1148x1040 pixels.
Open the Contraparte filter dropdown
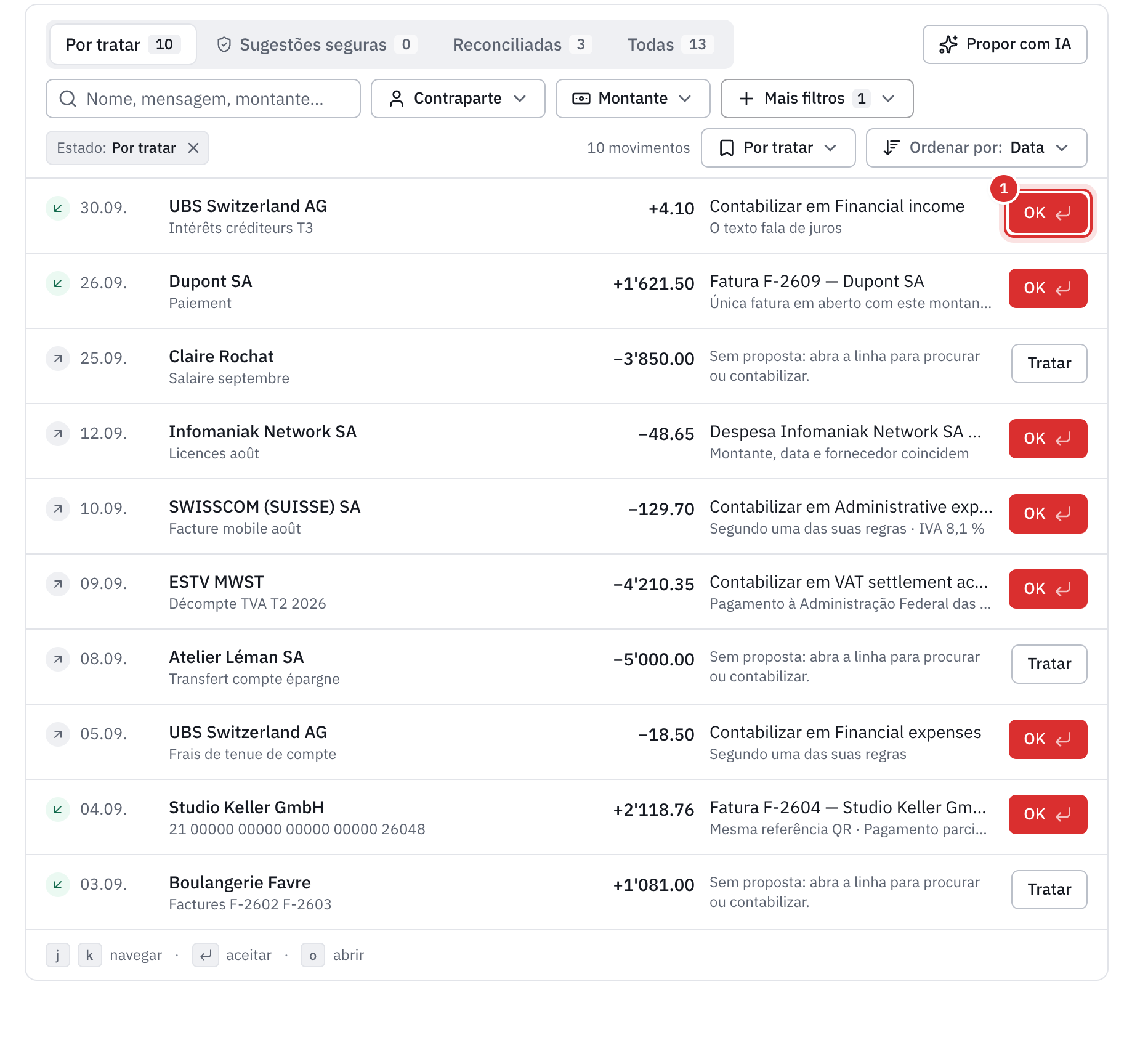[x=458, y=99]
